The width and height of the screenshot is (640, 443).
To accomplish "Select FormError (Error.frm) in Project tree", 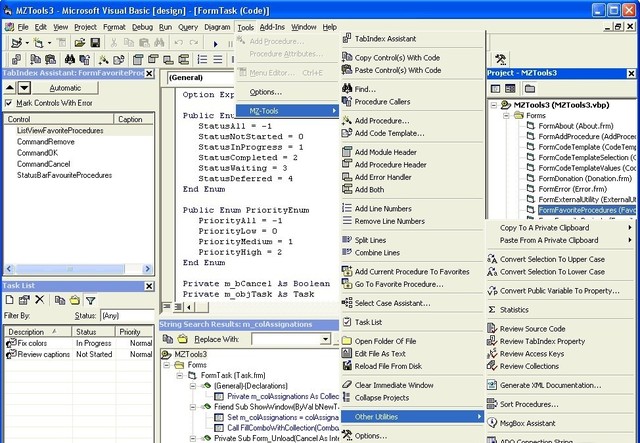I will click(x=573, y=189).
